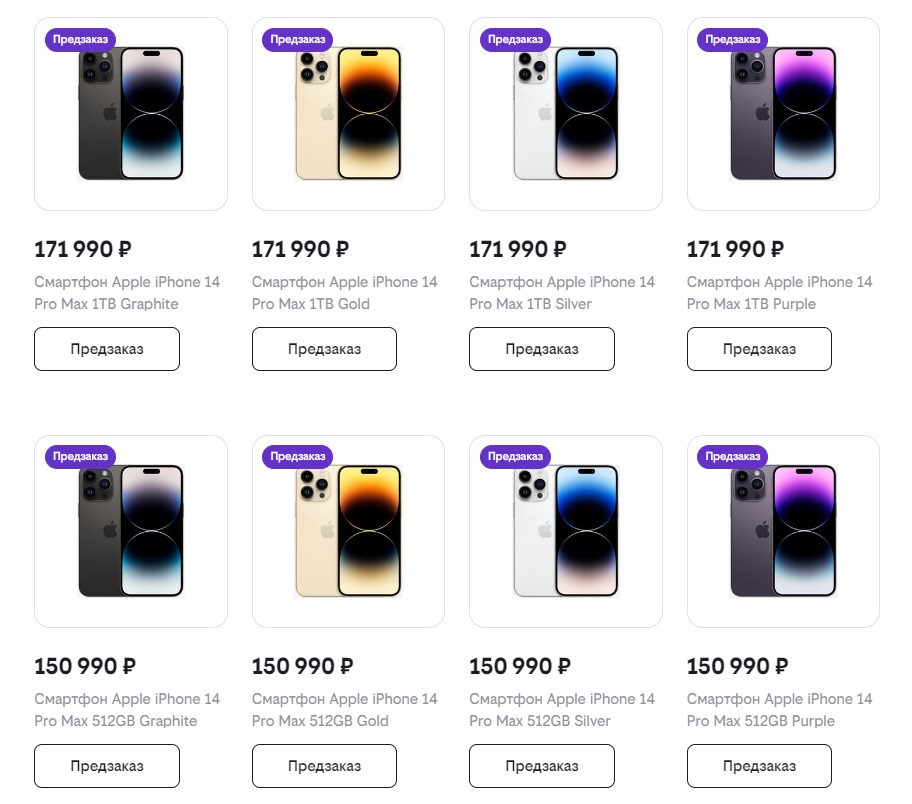Image resolution: width=912 pixels, height=804 pixels.
Task: Preorder the 512GB Gold iPhone
Action: [x=324, y=766]
